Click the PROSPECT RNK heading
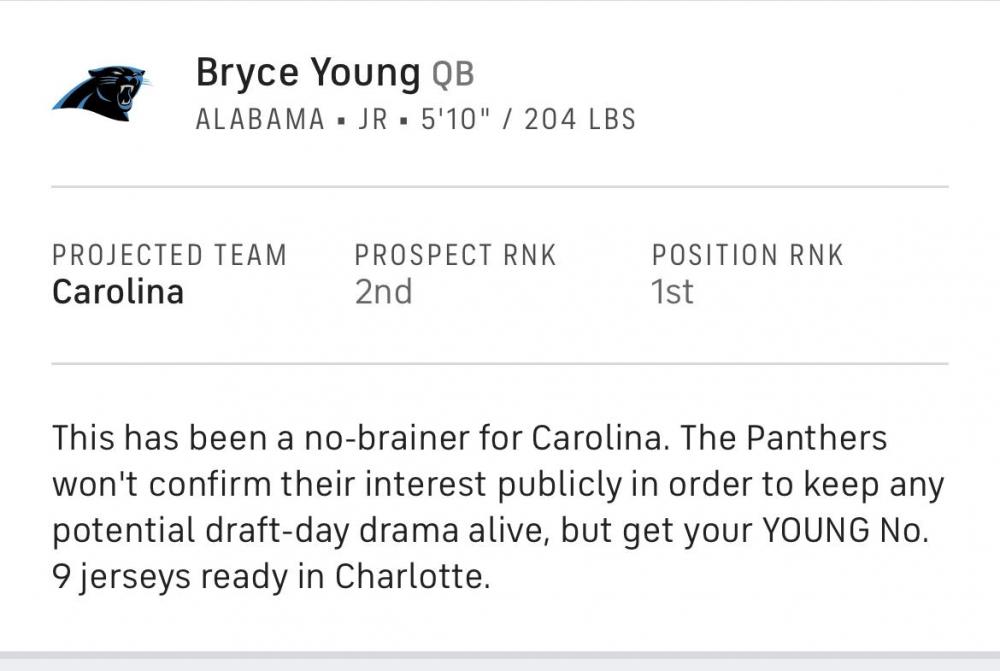1000x671 pixels. point(455,256)
